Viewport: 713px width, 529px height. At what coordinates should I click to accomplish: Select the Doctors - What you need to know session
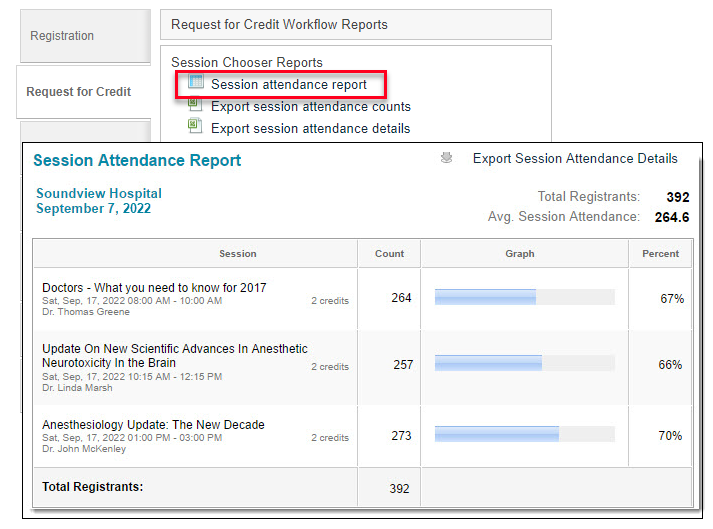tap(154, 288)
